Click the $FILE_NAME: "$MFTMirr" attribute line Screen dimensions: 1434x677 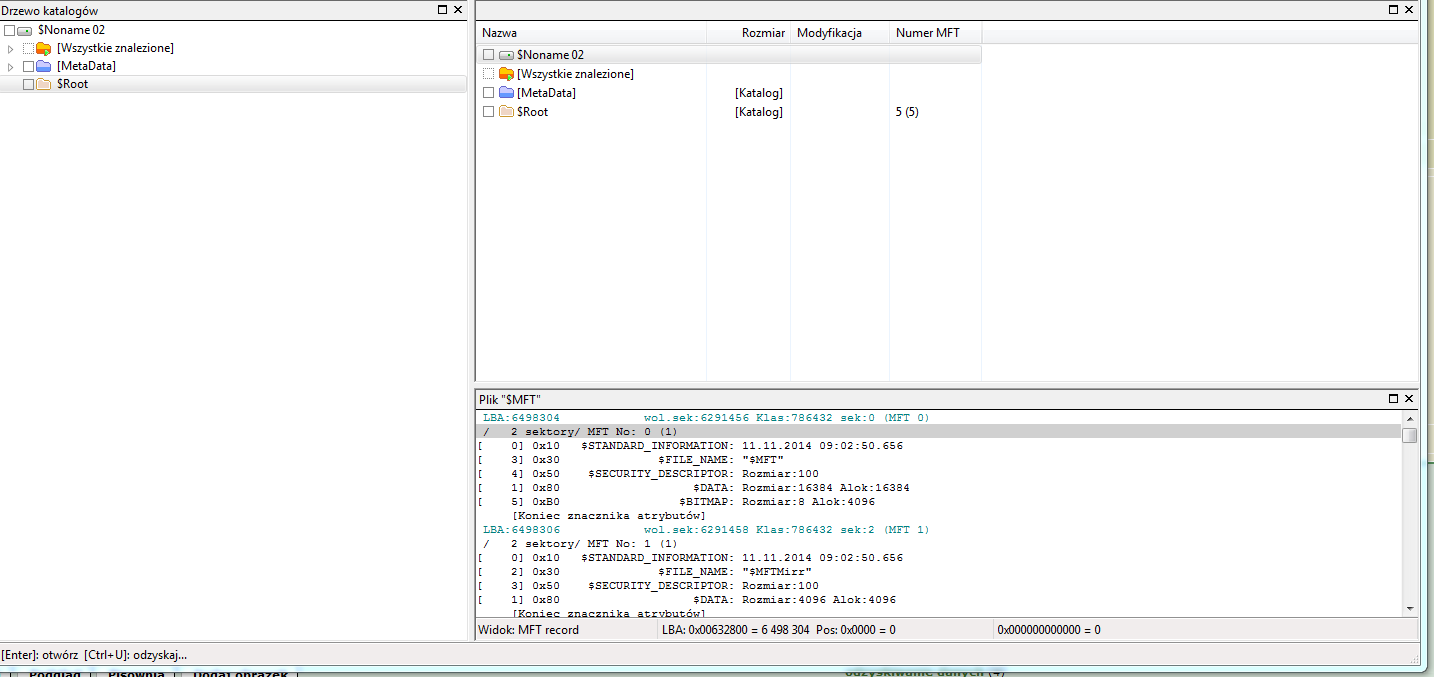(x=645, y=572)
